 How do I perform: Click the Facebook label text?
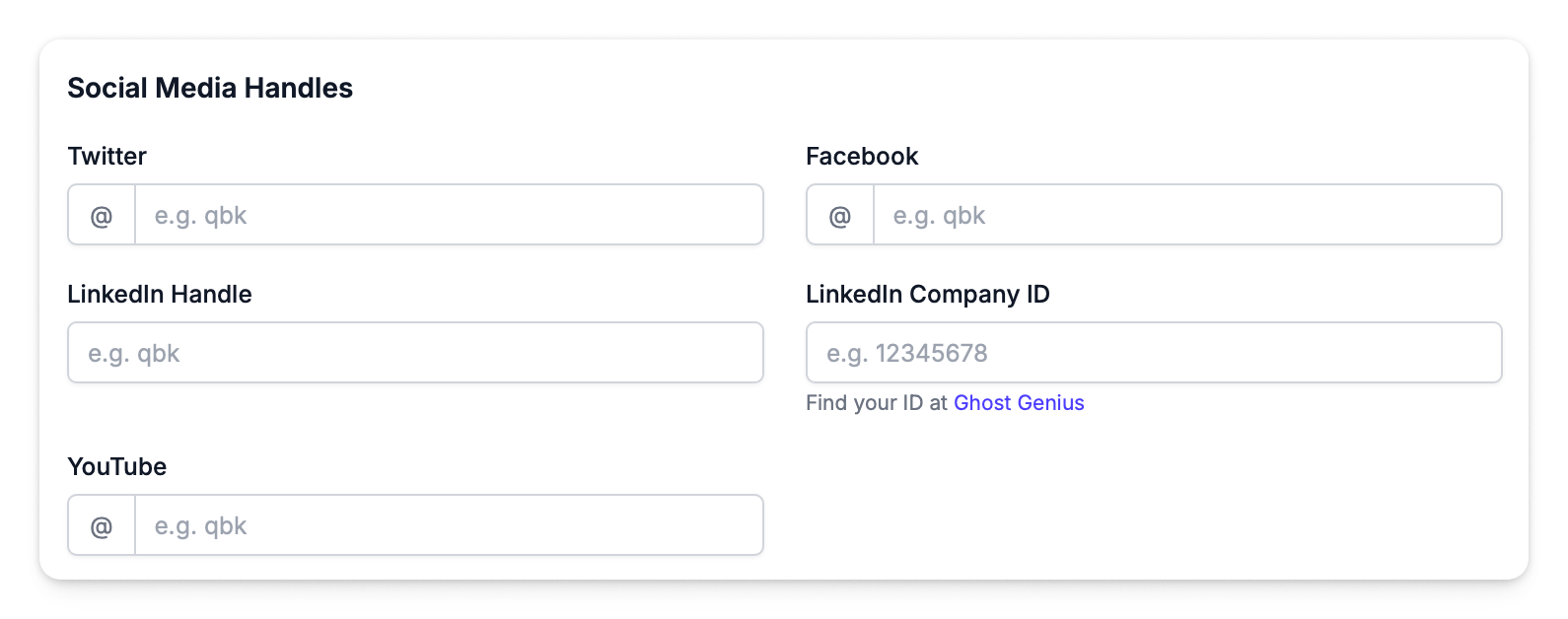click(862, 156)
